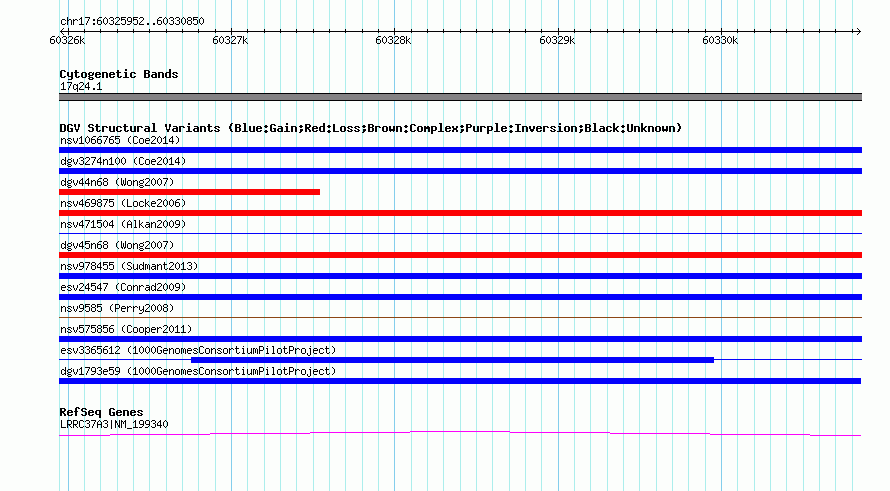
Task: Open nsv575856 (Cooper2011) variant label
Action: coord(126,329)
